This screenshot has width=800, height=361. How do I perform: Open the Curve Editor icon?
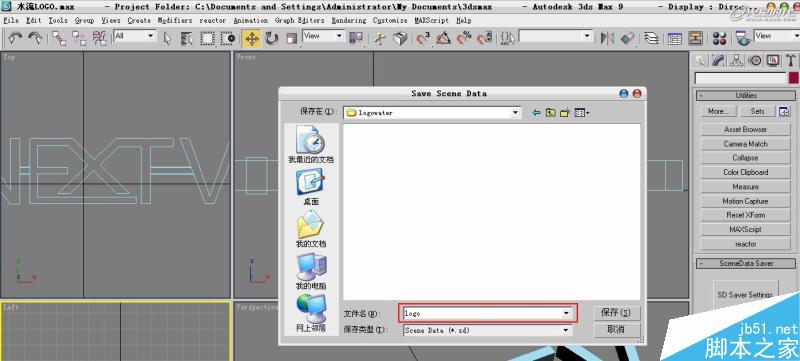click(675, 38)
